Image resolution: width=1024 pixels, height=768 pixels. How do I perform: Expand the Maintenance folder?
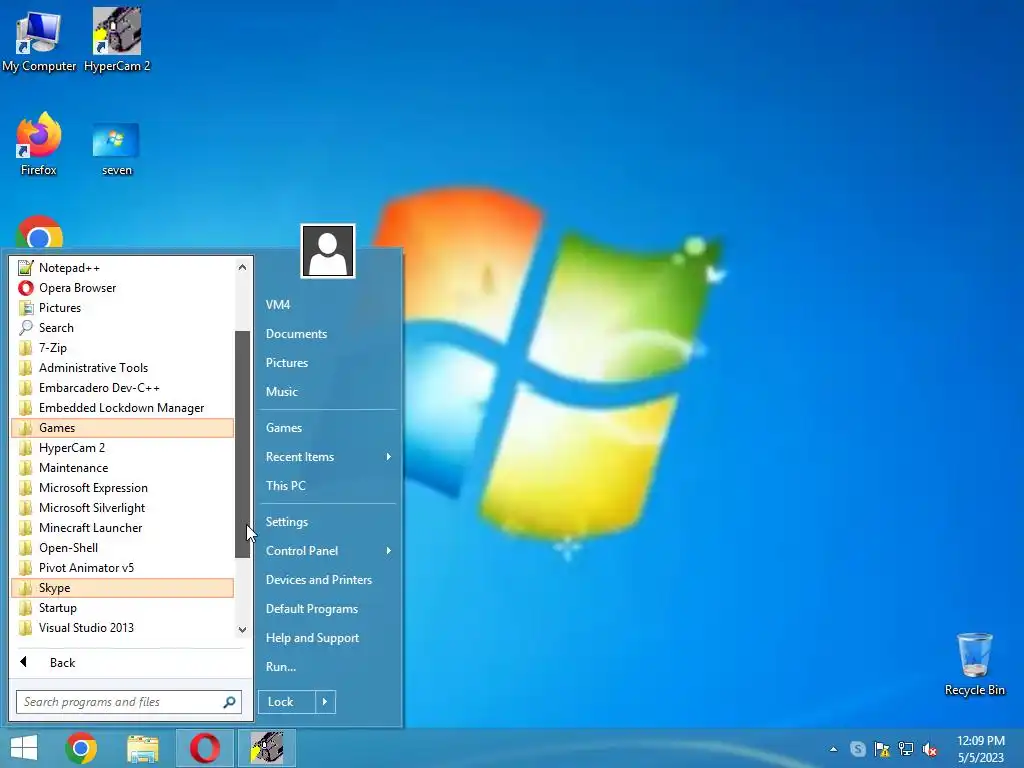pos(123,468)
